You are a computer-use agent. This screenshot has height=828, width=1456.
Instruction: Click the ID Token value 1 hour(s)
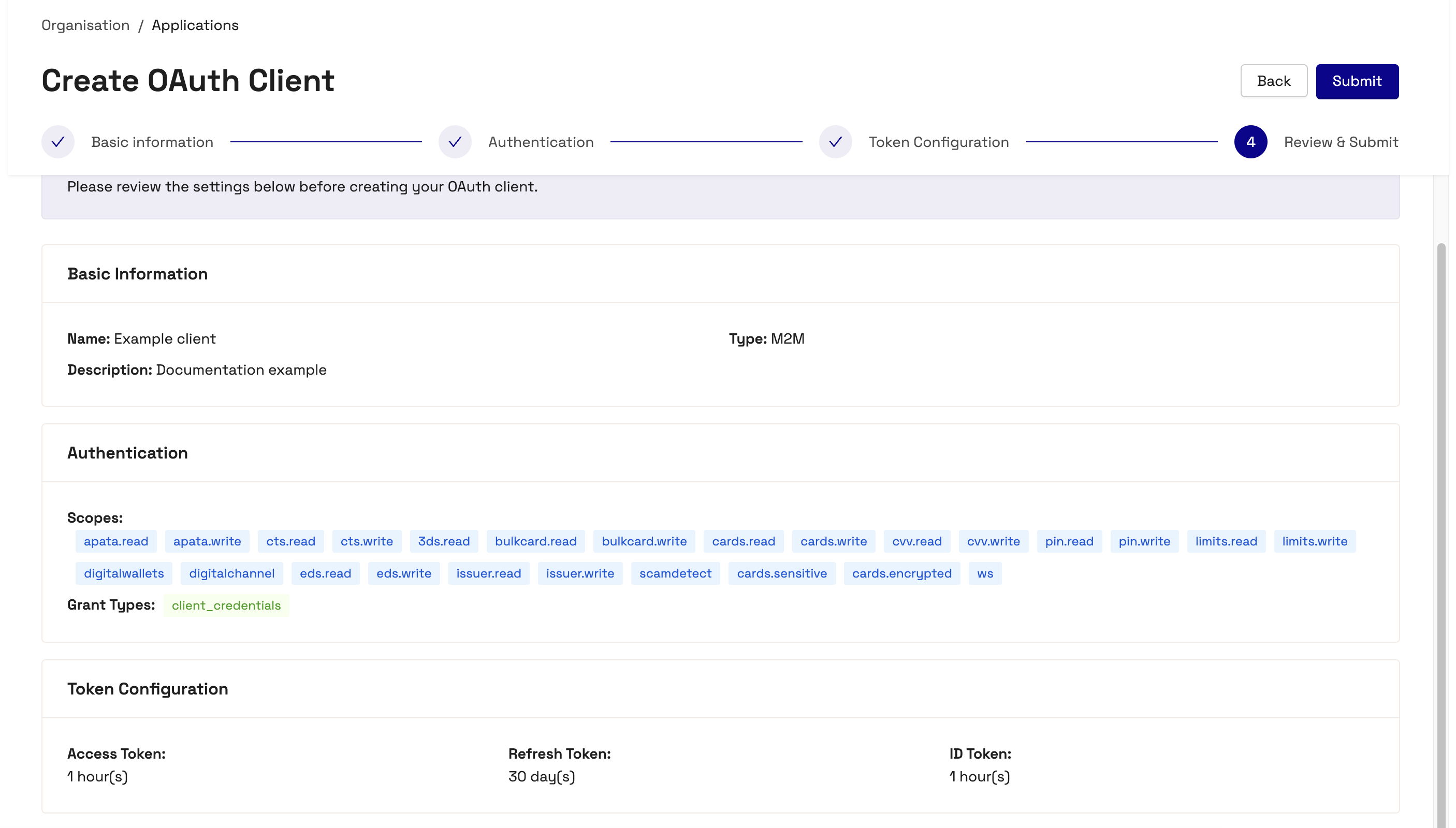click(979, 776)
